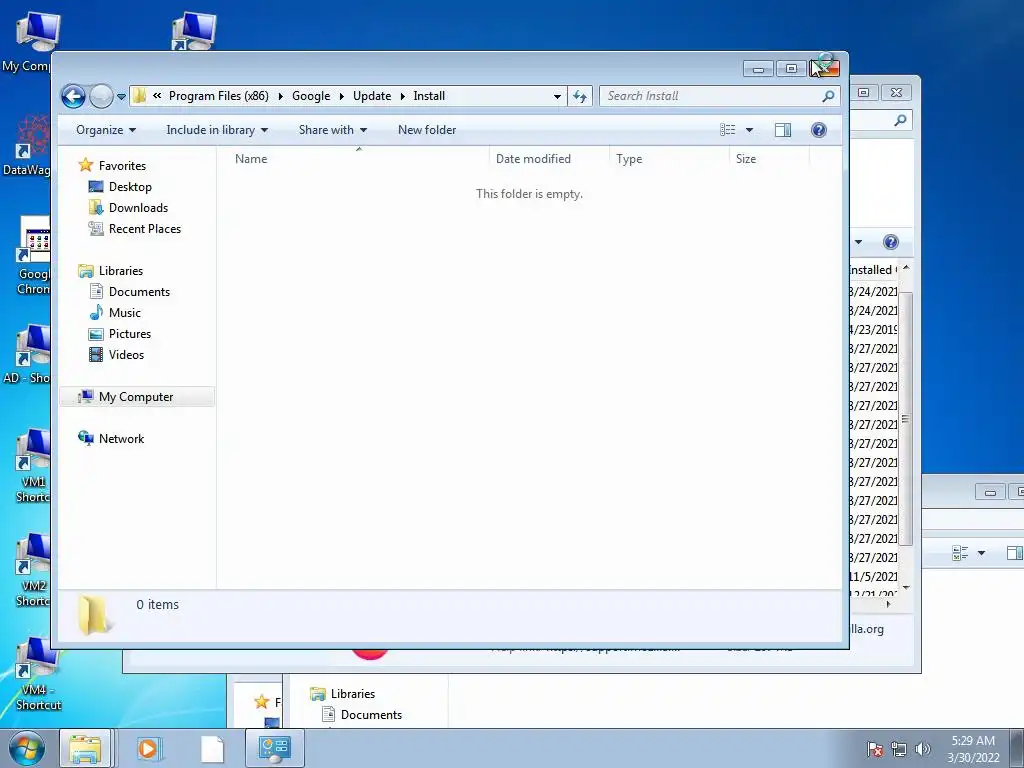Select Favorites in navigation pane
This screenshot has width=1024, height=768.
[x=121, y=166]
